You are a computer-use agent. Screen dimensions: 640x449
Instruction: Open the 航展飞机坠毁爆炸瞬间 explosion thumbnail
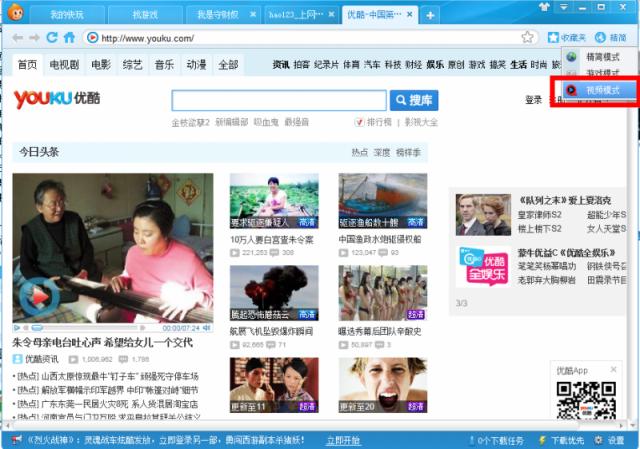tap(274, 293)
